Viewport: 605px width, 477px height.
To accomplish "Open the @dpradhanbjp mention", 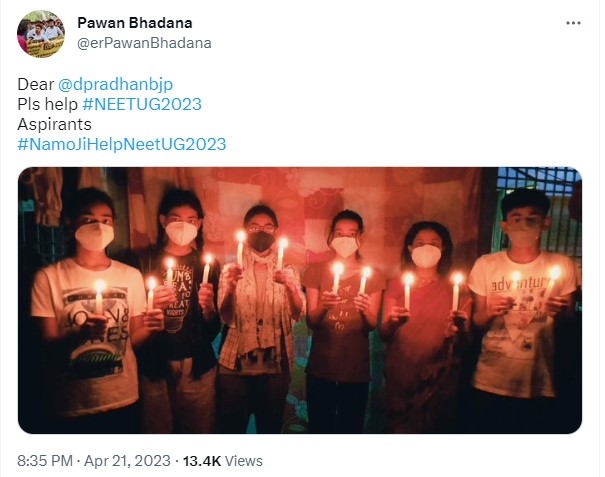I will tap(115, 85).
